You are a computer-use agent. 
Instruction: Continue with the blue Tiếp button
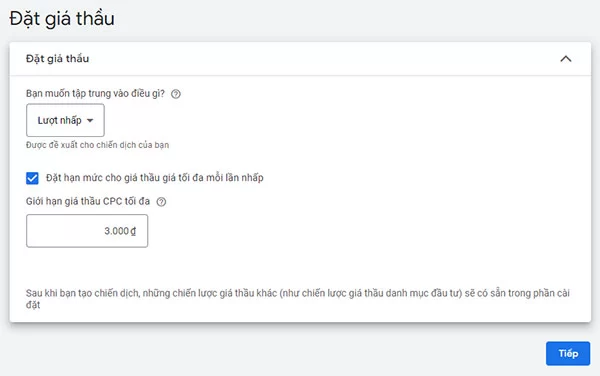568,353
